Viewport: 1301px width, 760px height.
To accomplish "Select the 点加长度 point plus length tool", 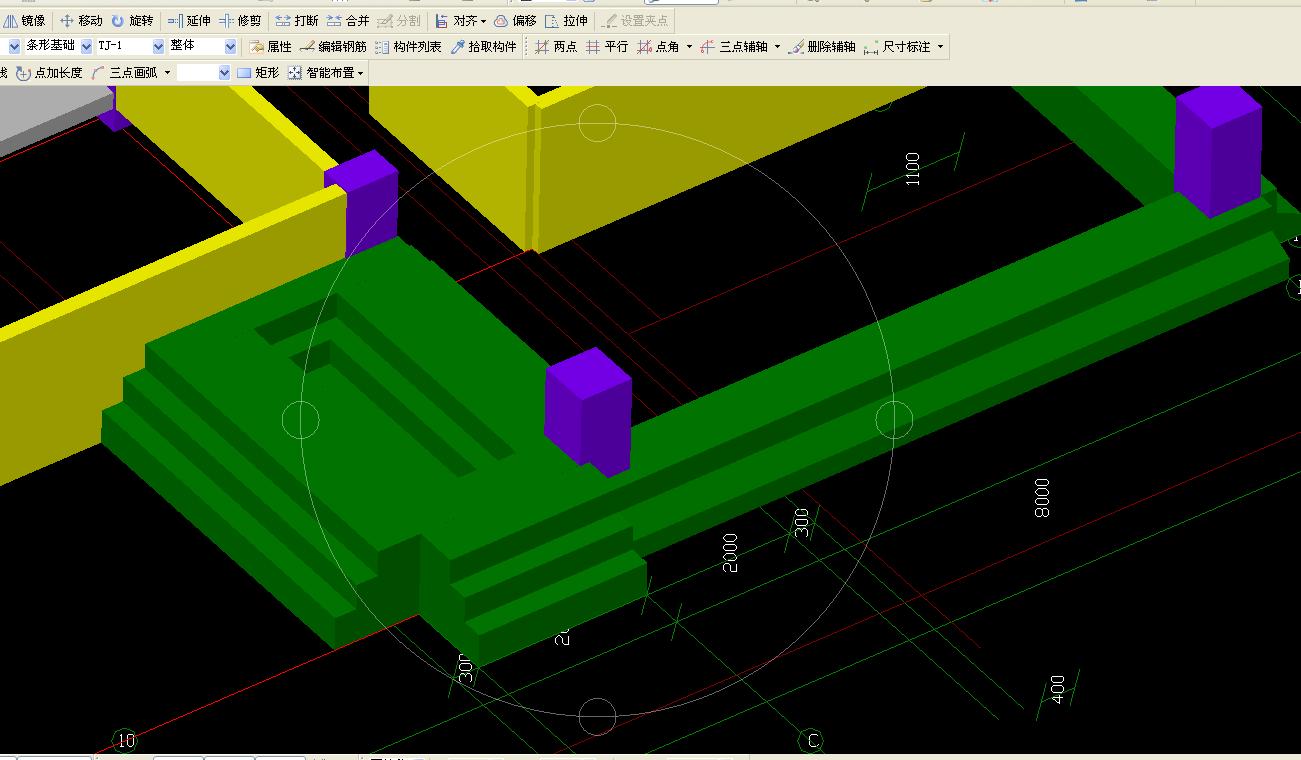I will click(49, 72).
